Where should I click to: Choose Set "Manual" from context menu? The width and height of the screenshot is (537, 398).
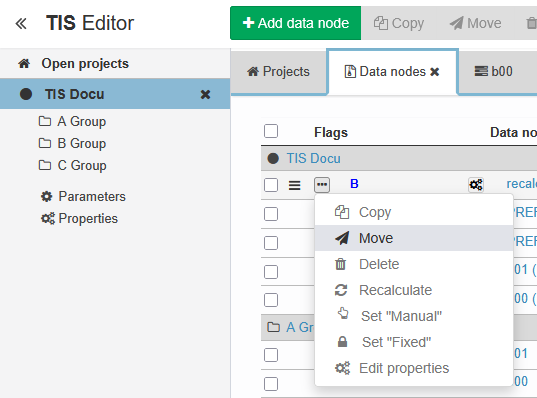414,316
